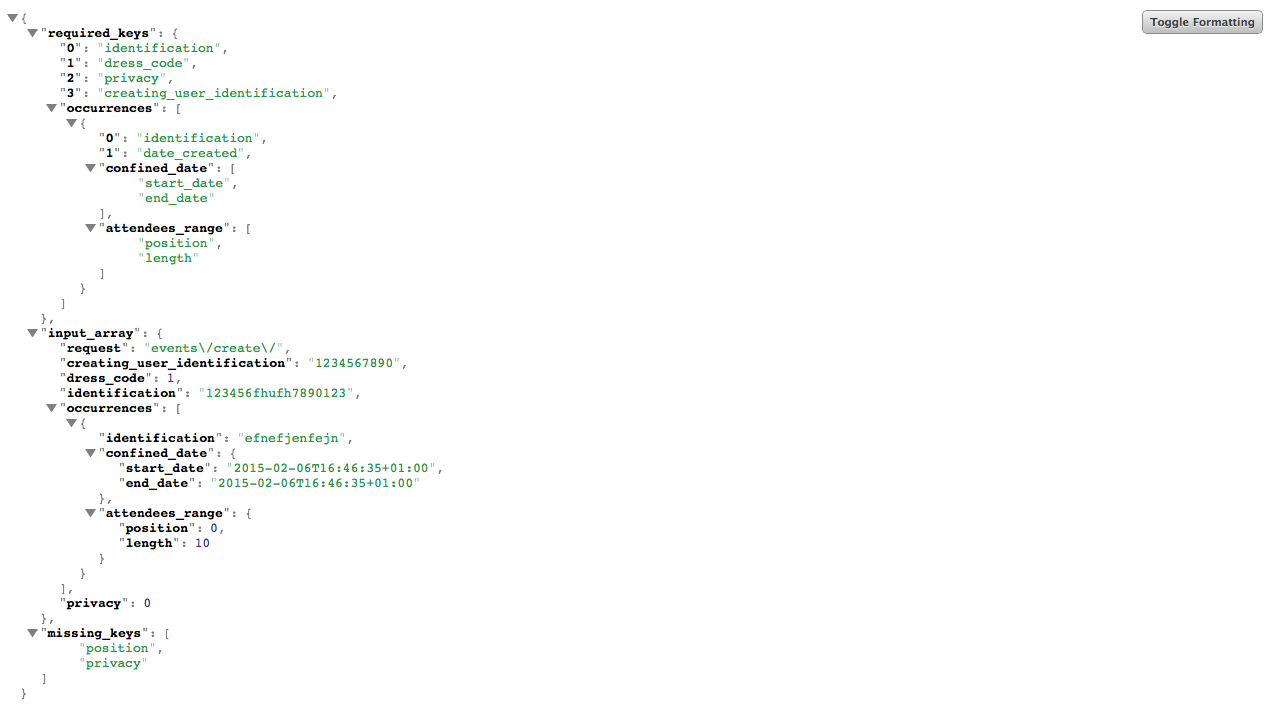1275x725 pixels.
Task: Click the 1234567890 user identification value
Action: pyautogui.click(x=355, y=363)
